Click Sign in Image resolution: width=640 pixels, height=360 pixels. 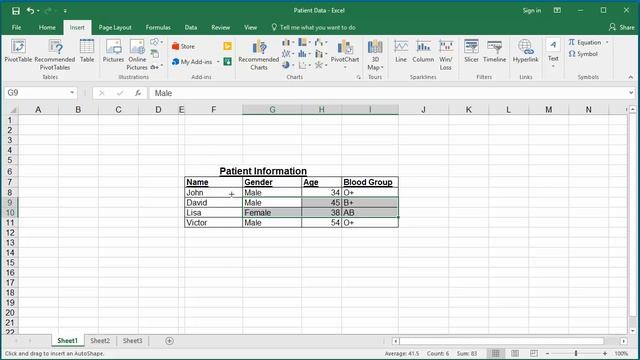pyautogui.click(x=532, y=11)
